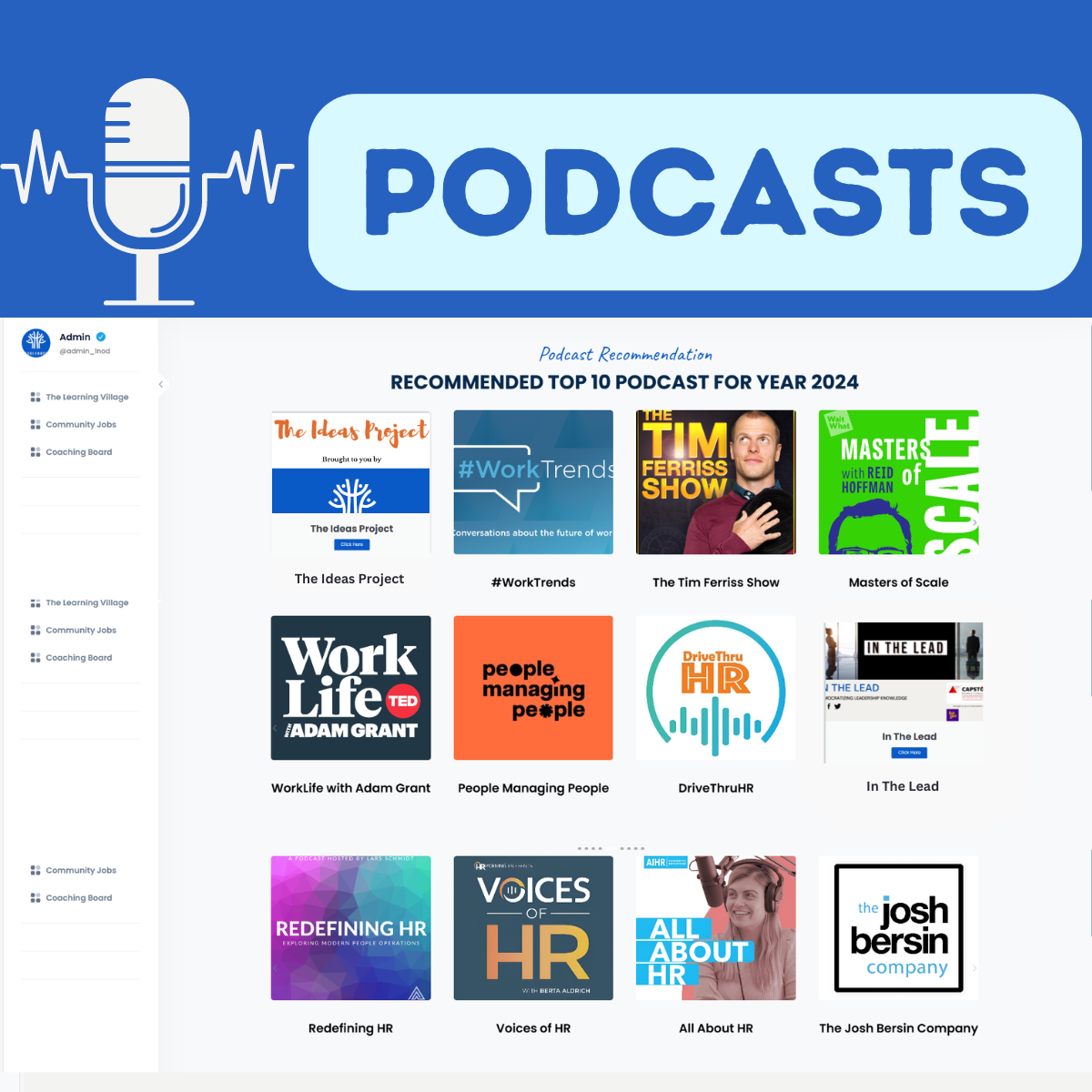Viewport: 1092px width, 1092px height.
Task: Click the 'In The Lead' caption below its card
Action: point(903,786)
